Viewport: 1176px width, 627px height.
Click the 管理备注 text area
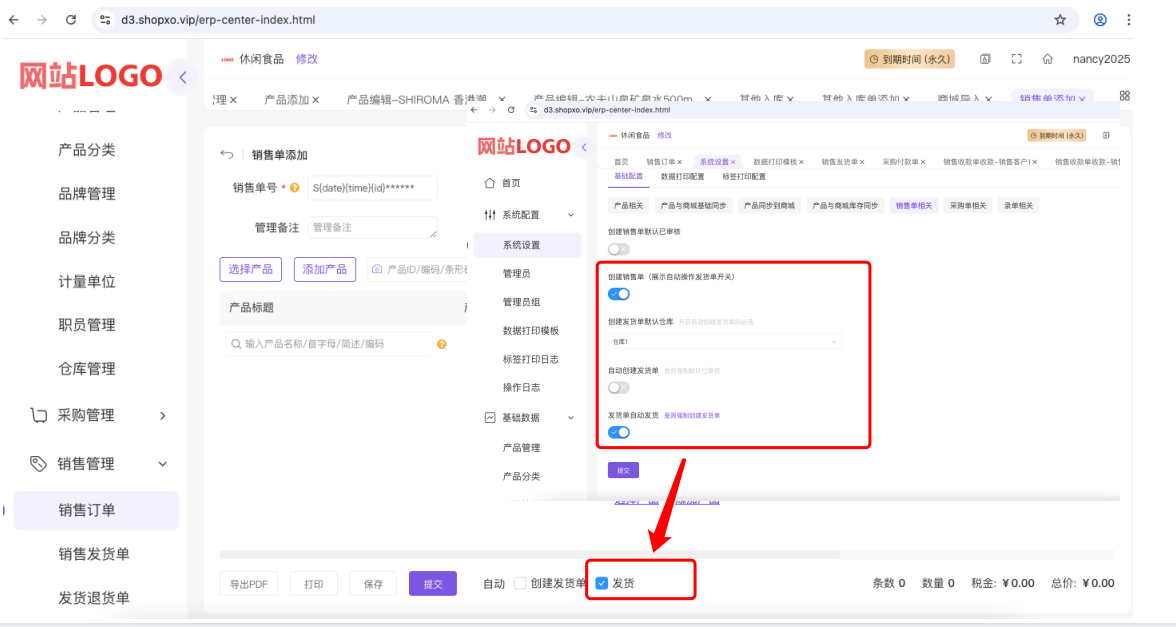372,228
